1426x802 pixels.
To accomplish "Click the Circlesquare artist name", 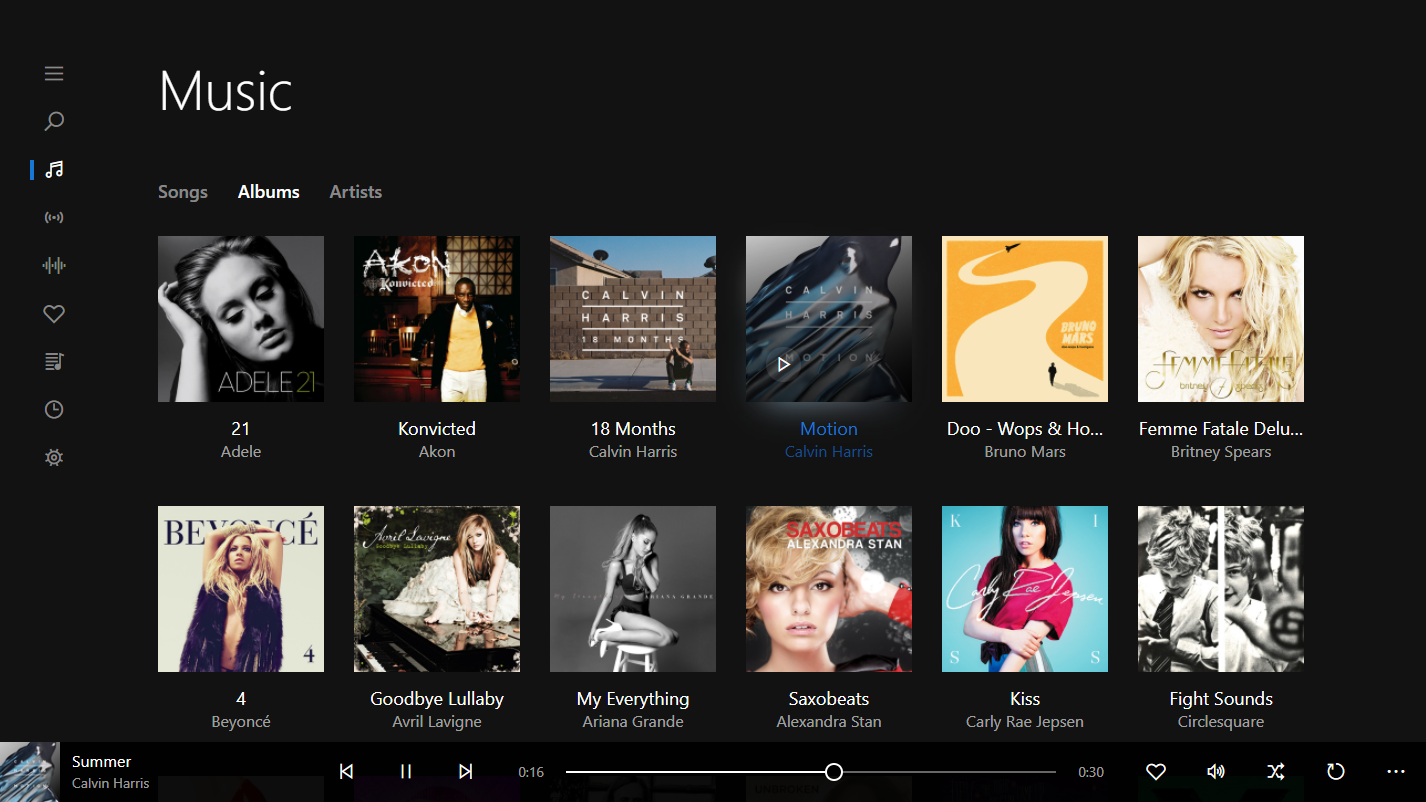I will tap(1221, 722).
